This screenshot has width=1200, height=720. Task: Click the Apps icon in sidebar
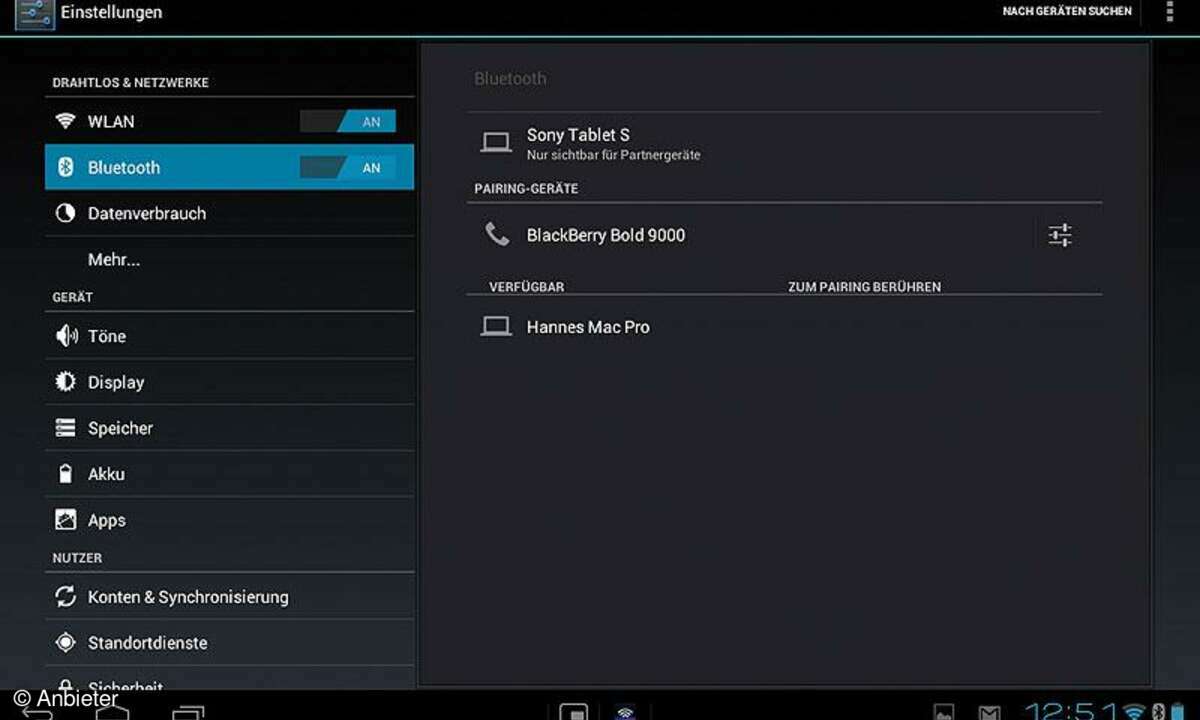coord(66,520)
